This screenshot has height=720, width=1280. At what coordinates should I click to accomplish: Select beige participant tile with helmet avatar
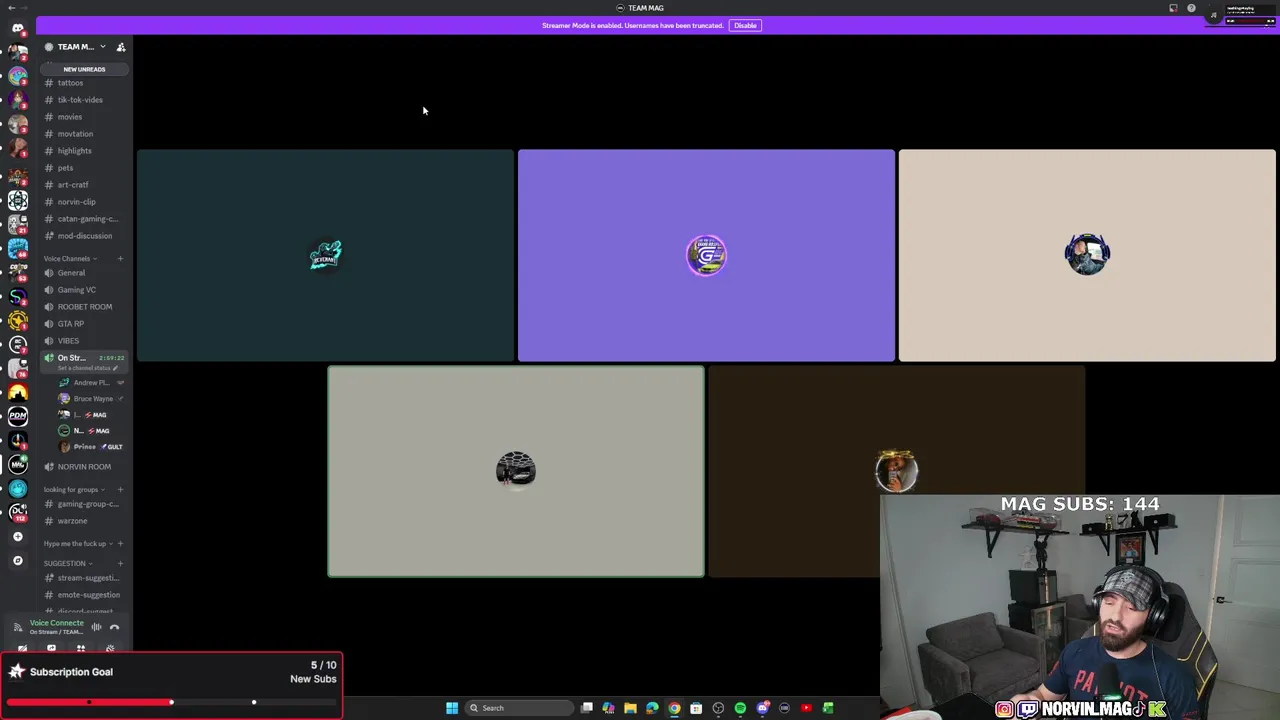coord(1087,255)
